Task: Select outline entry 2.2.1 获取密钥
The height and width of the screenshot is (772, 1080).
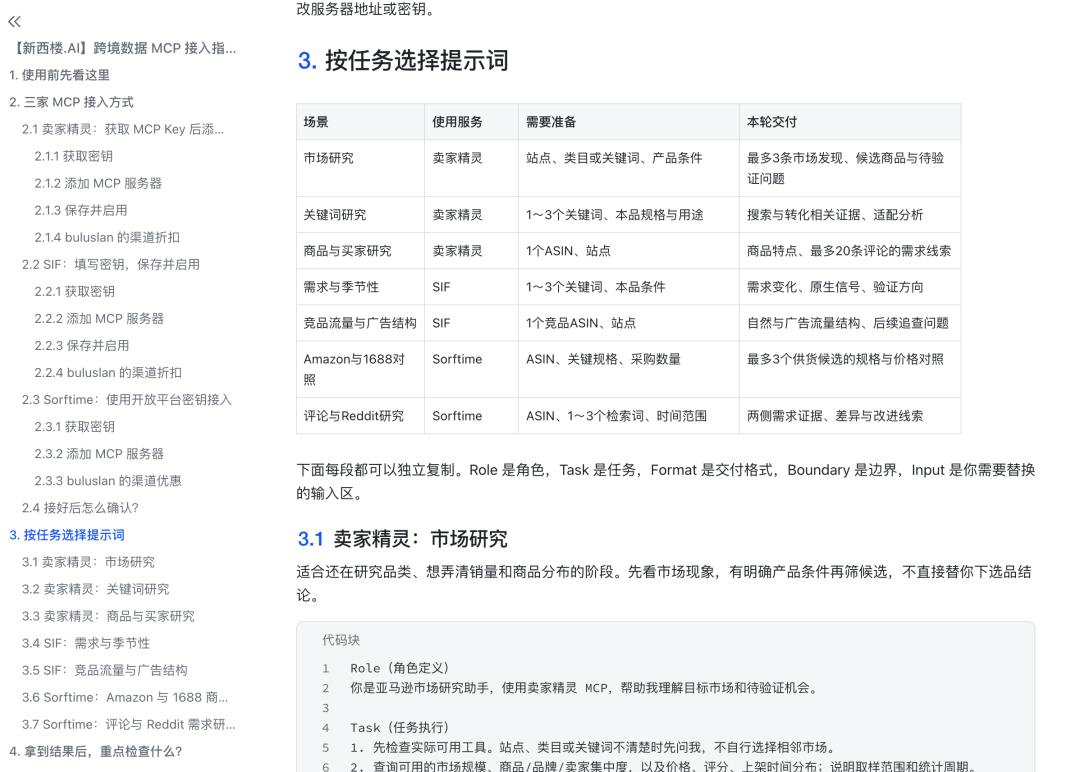Action: [x=74, y=291]
